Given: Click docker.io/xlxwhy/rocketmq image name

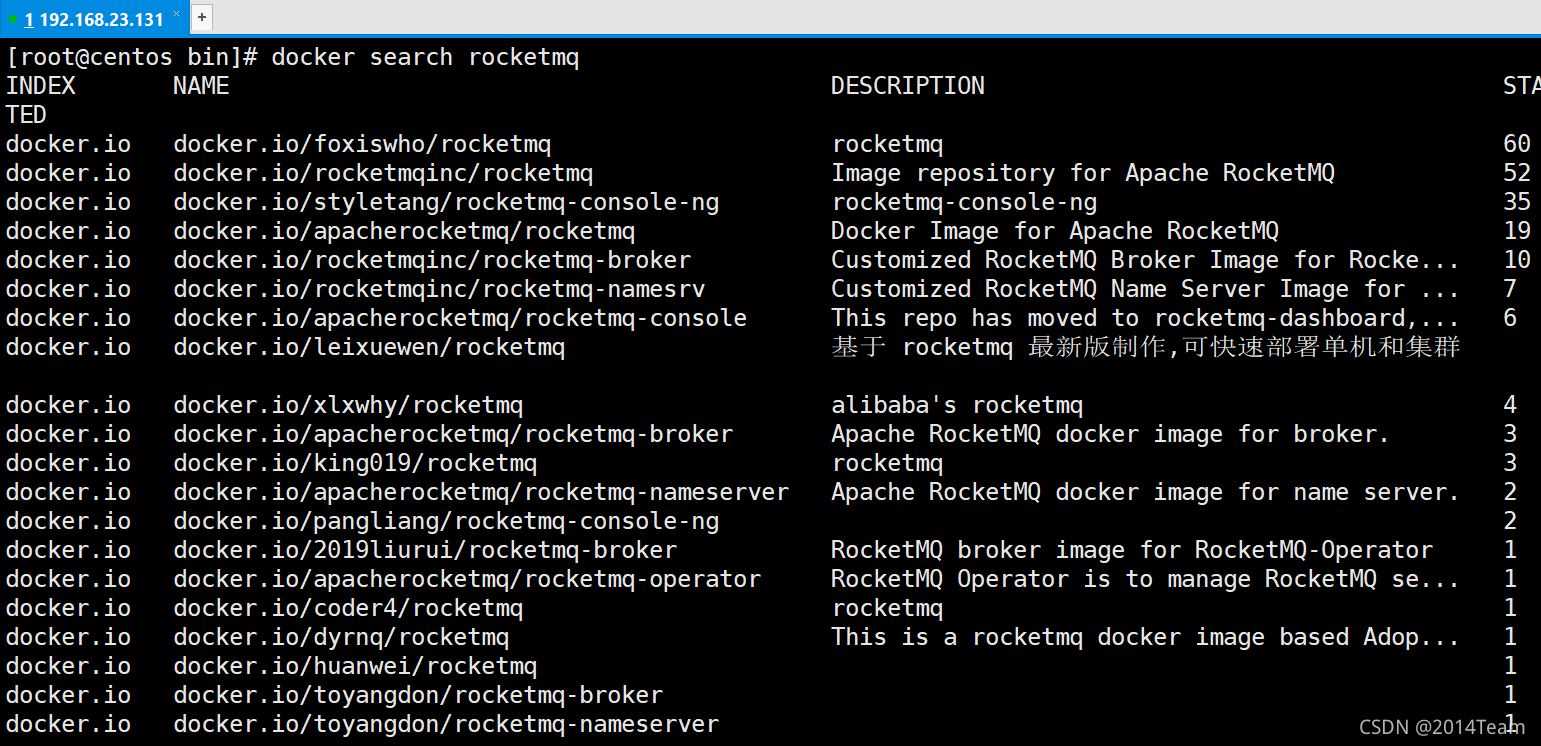Looking at the screenshot, I should tap(348, 405).
